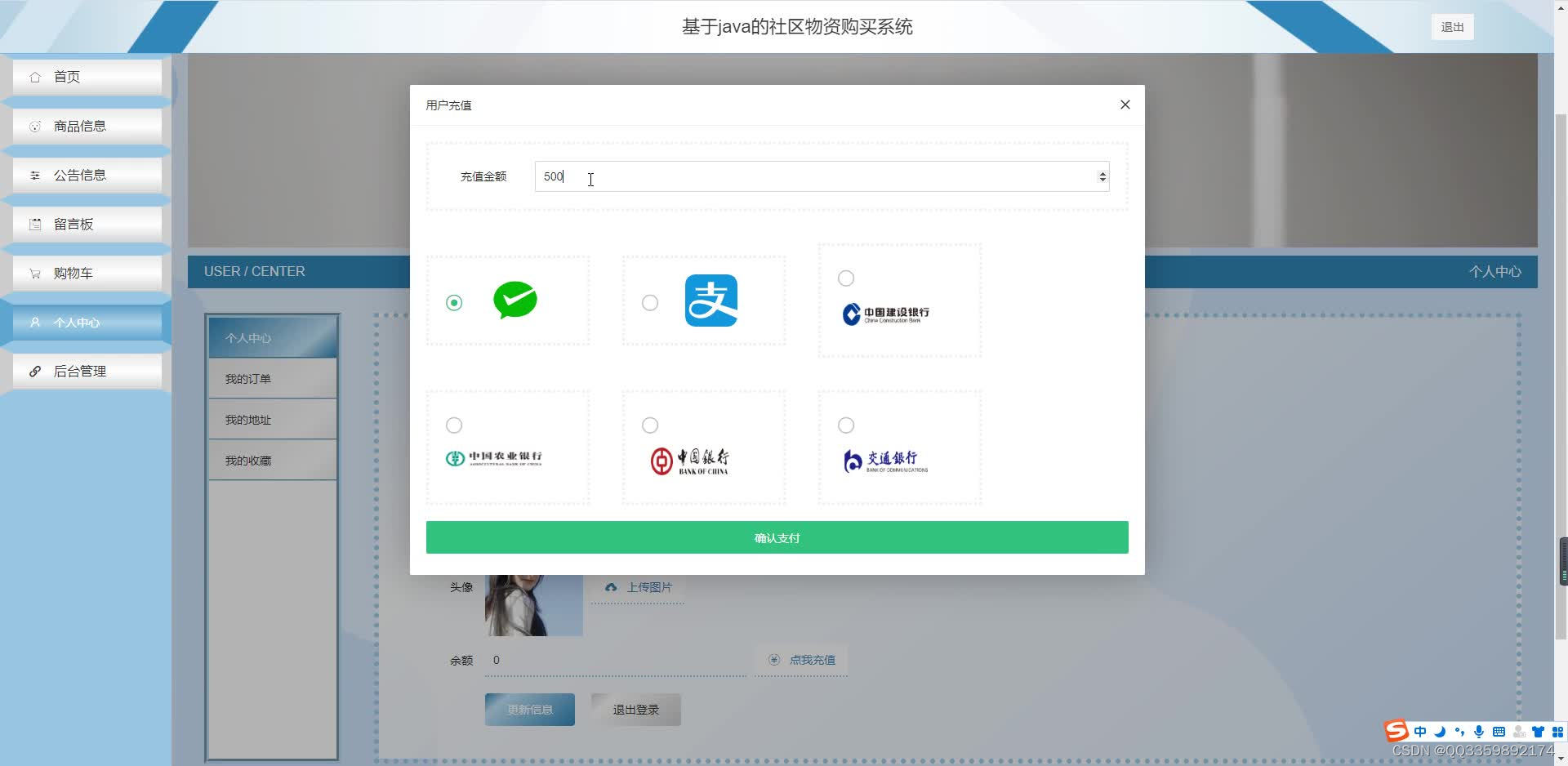1568x766 pixels.
Task: Click the home icon beside 首页
Action: [35, 77]
